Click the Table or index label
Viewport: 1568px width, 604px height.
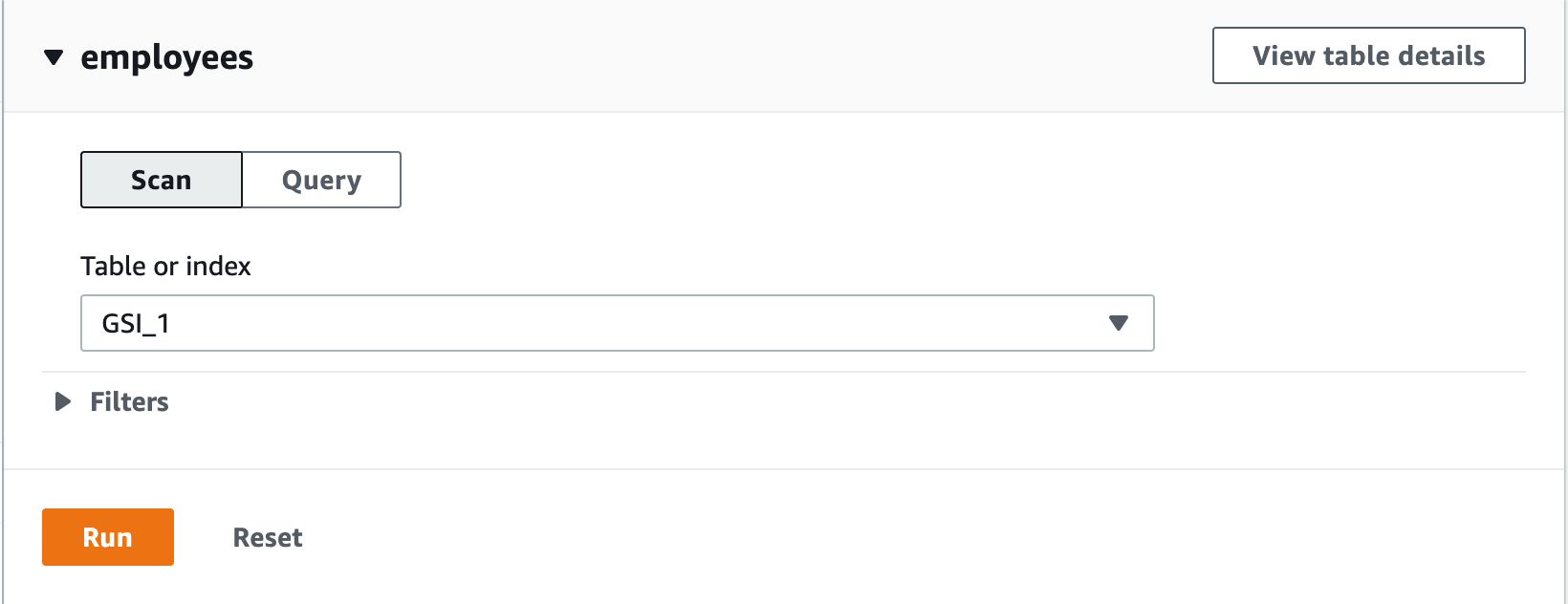point(165,266)
